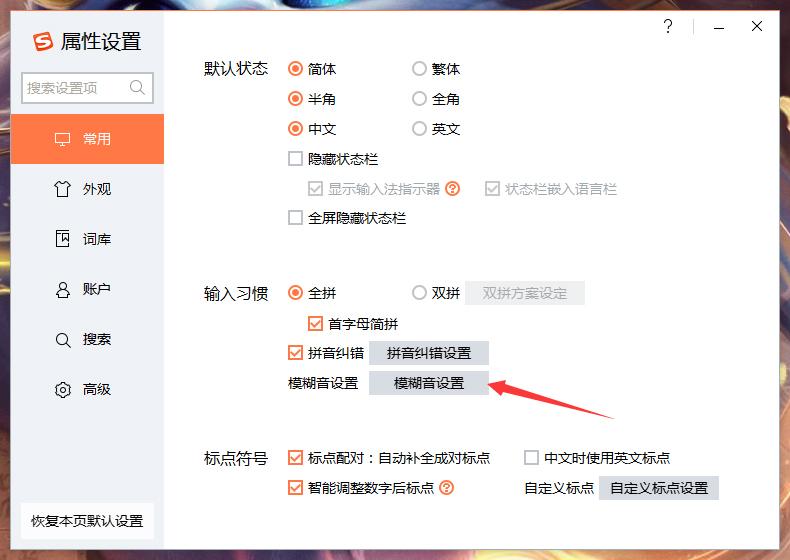This screenshot has width=790, height=560.
Task: Click the Sogou logo icon
Action: pyautogui.click(x=43, y=41)
